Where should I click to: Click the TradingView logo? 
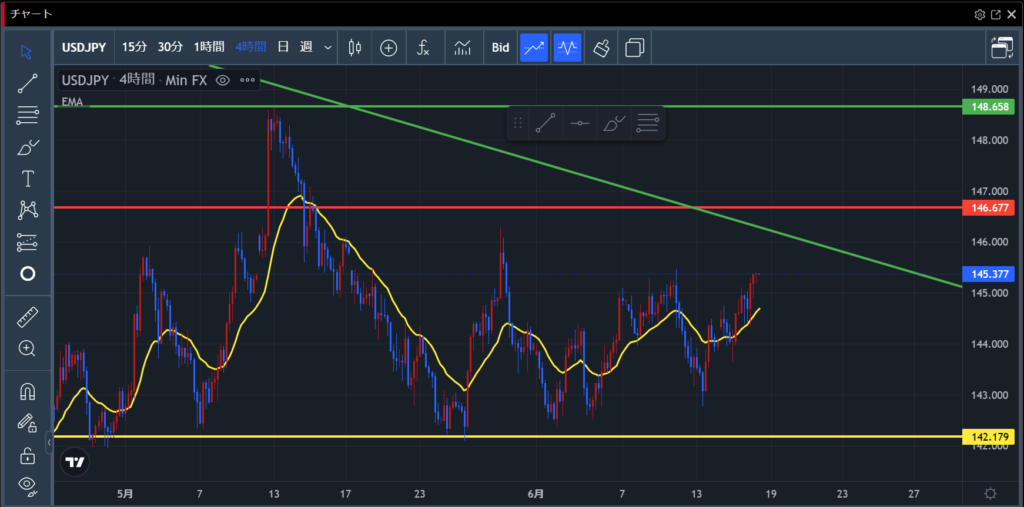click(x=75, y=462)
